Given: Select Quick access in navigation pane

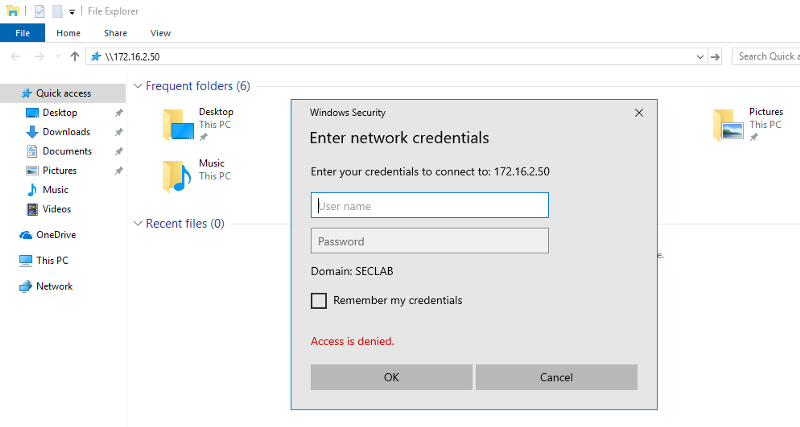Looking at the screenshot, I should [x=63, y=93].
